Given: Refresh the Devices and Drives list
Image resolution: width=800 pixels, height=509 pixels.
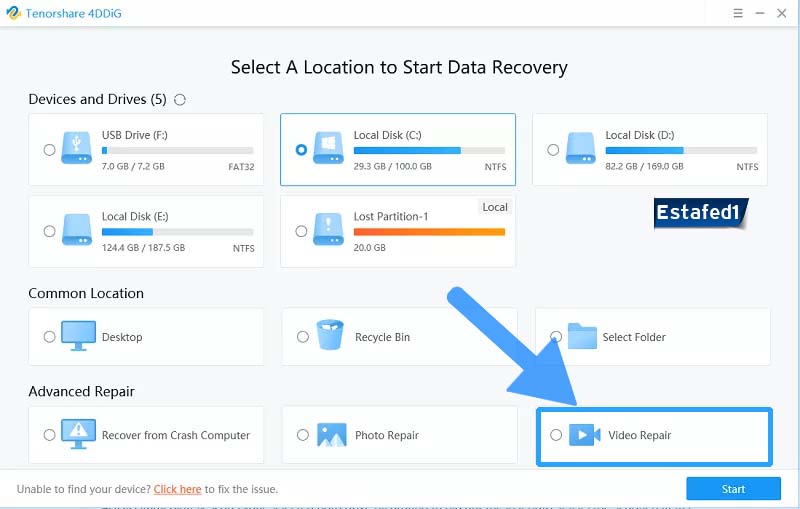Looking at the screenshot, I should (180, 100).
